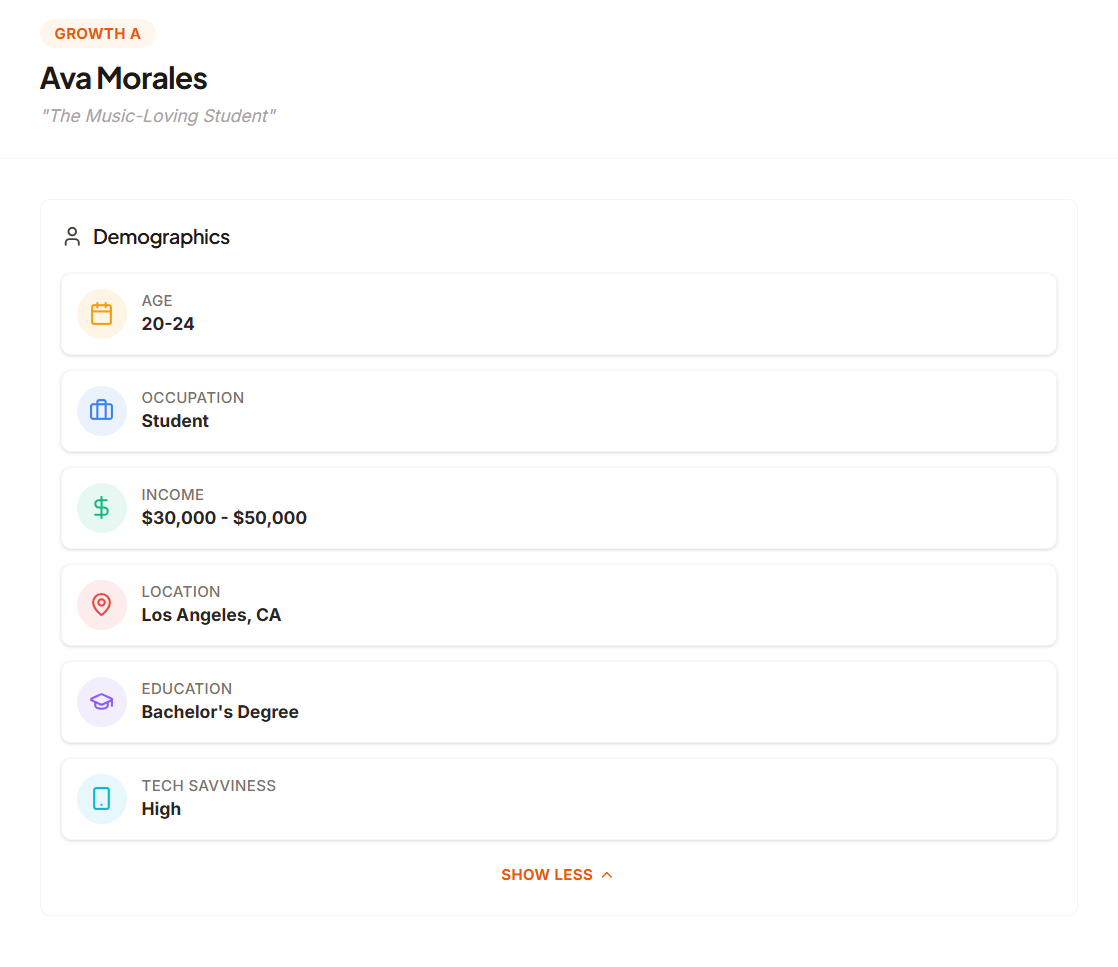Select the Occupation Student card
This screenshot has width=1118, height=967.
tap(558, 410)
